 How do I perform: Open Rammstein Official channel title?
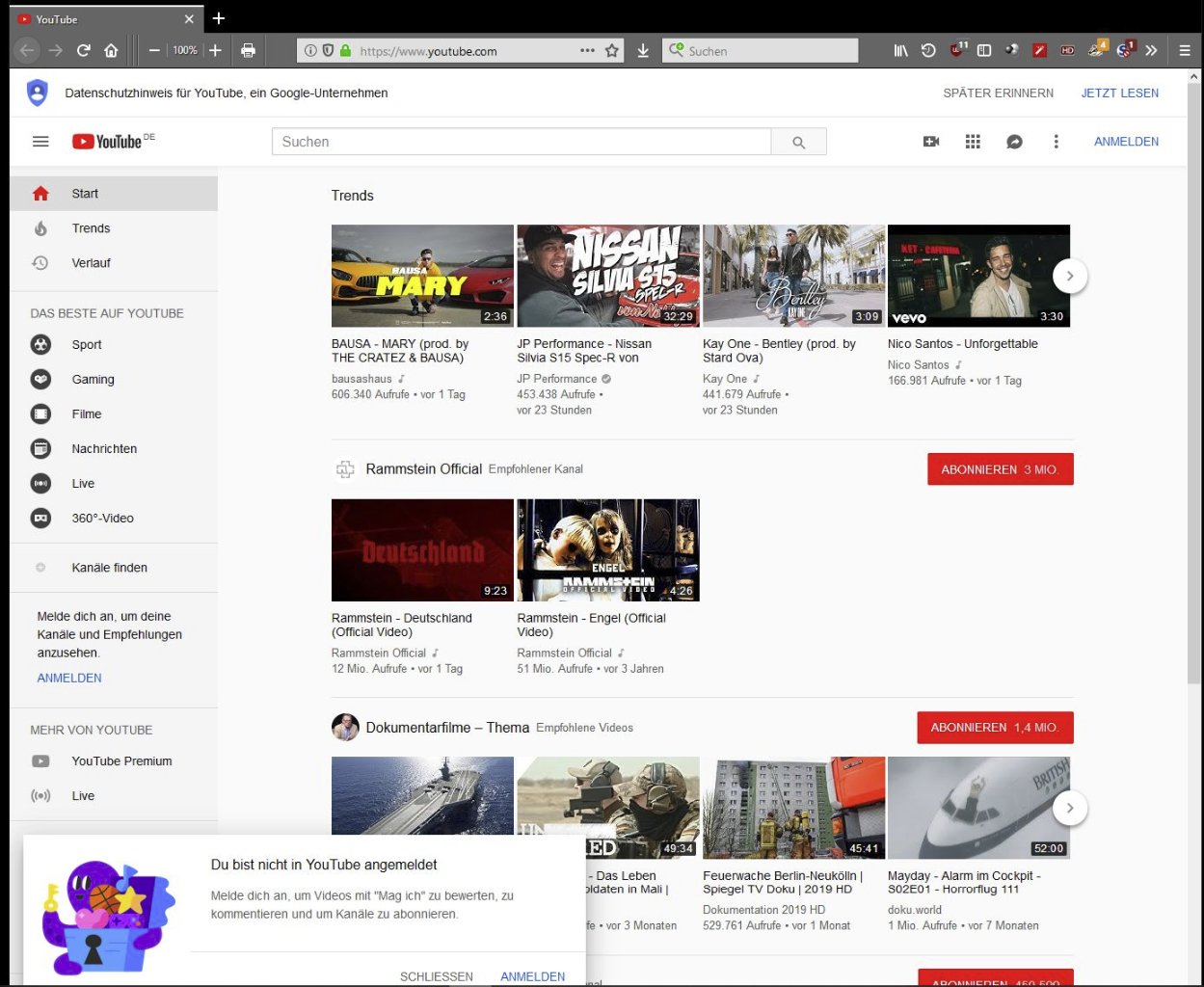pyautogui.click(x=424, y=469)
